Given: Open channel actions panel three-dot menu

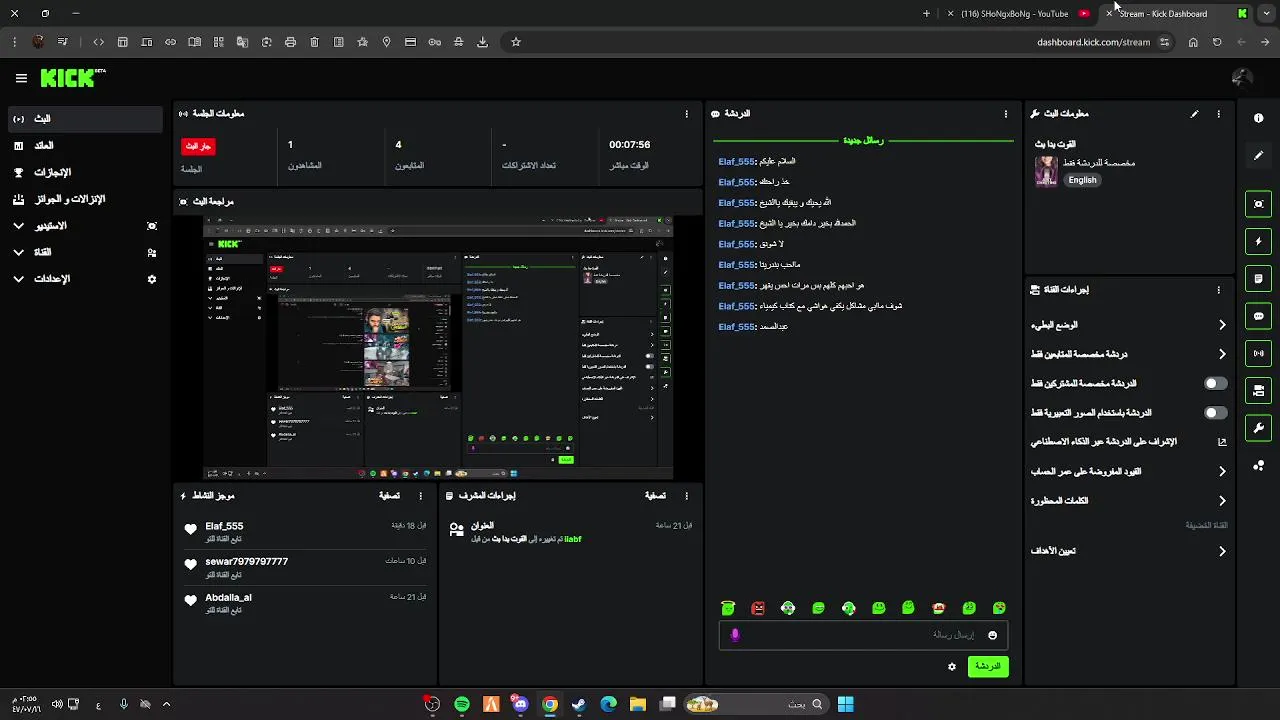Looking at the screenshot, I should 1218,290.
